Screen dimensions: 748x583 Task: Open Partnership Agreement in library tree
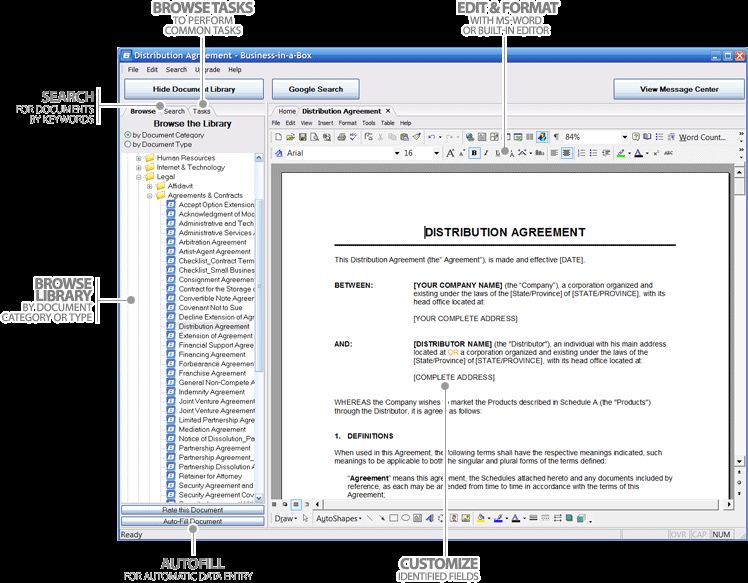coord(214,448)
